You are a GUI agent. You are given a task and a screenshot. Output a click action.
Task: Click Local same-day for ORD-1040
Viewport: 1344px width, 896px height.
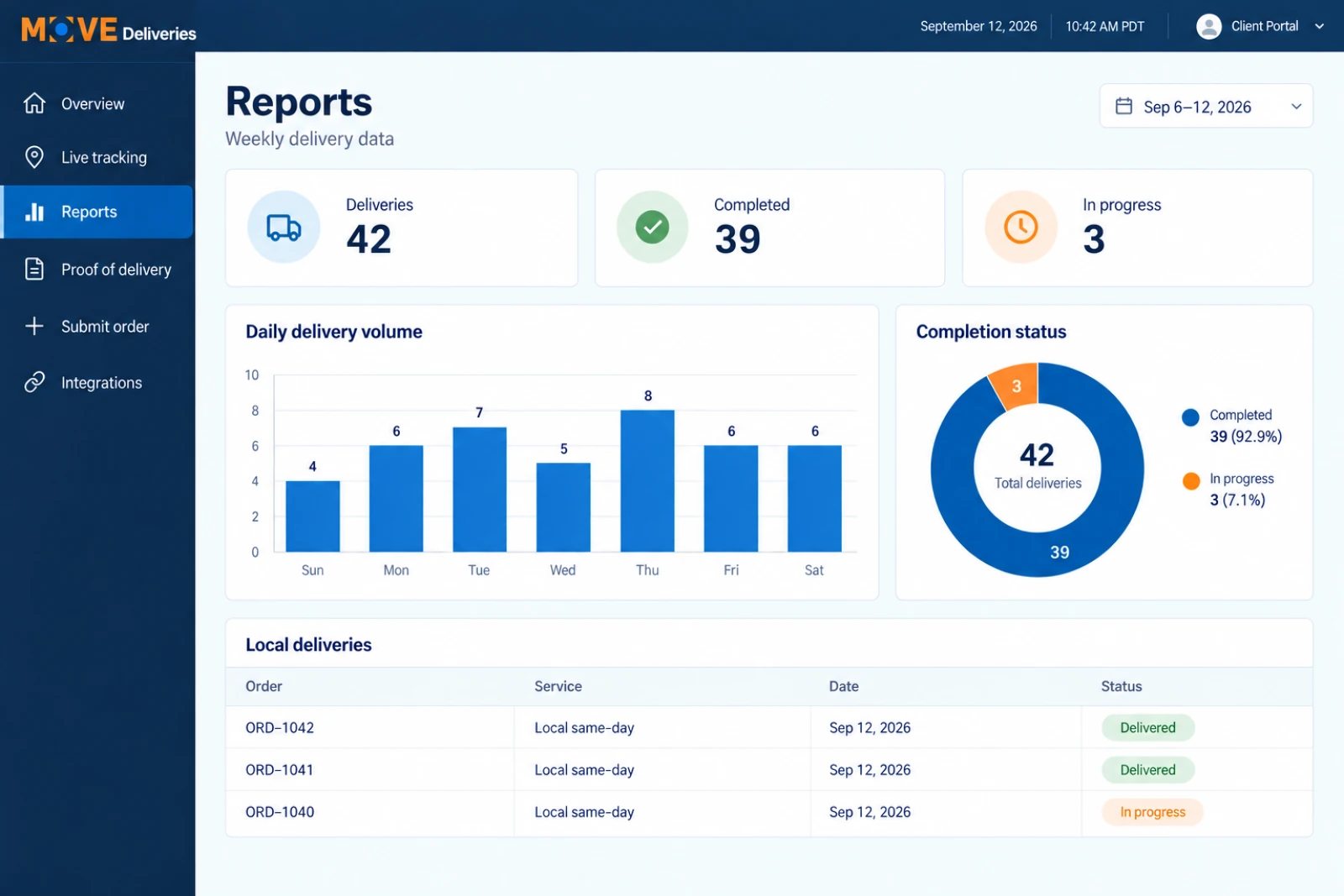584,812
